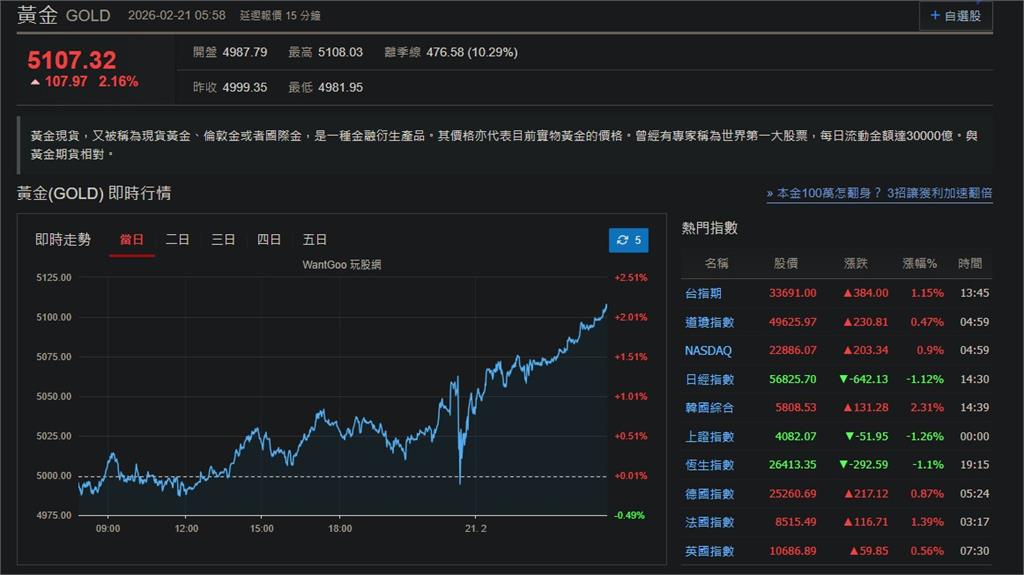Click 韓國綜合 price 5808.53
This screenshot has height=575, width=1024.
tap(795, 408)
